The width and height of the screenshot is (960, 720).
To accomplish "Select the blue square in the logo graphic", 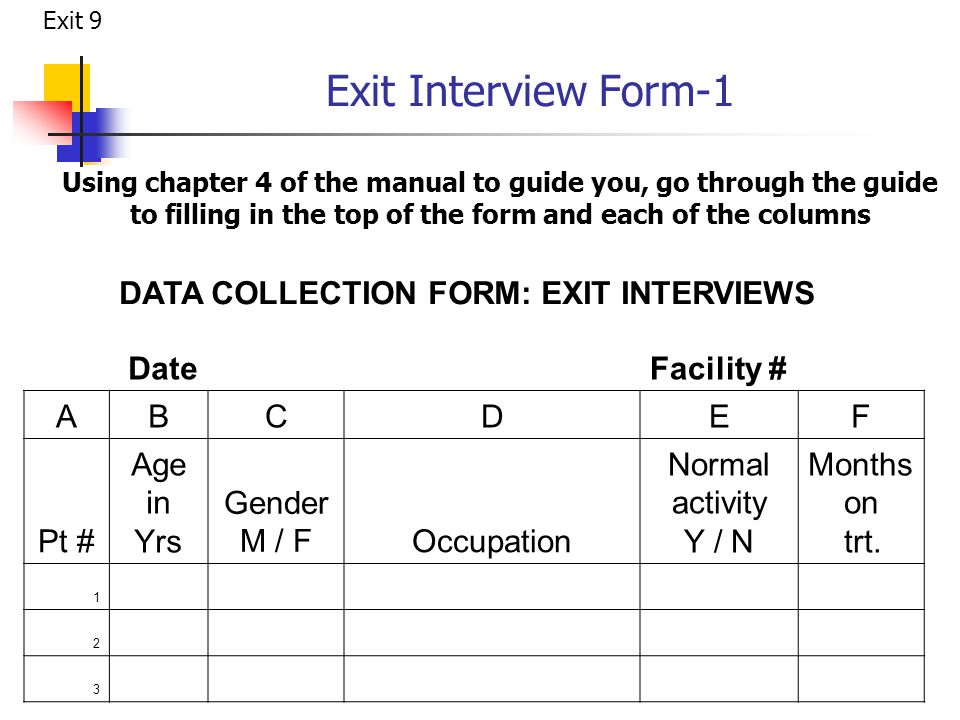I will coord(92,136).
